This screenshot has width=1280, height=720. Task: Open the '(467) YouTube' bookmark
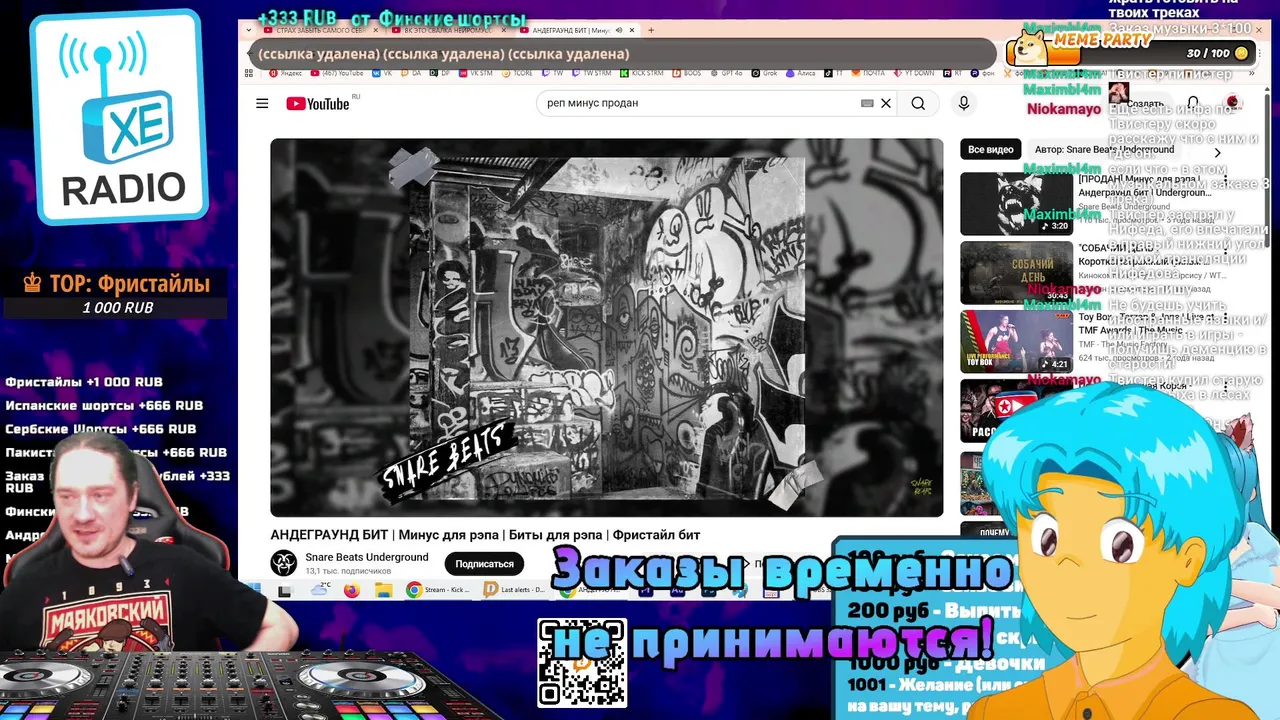tap(337, 72)
